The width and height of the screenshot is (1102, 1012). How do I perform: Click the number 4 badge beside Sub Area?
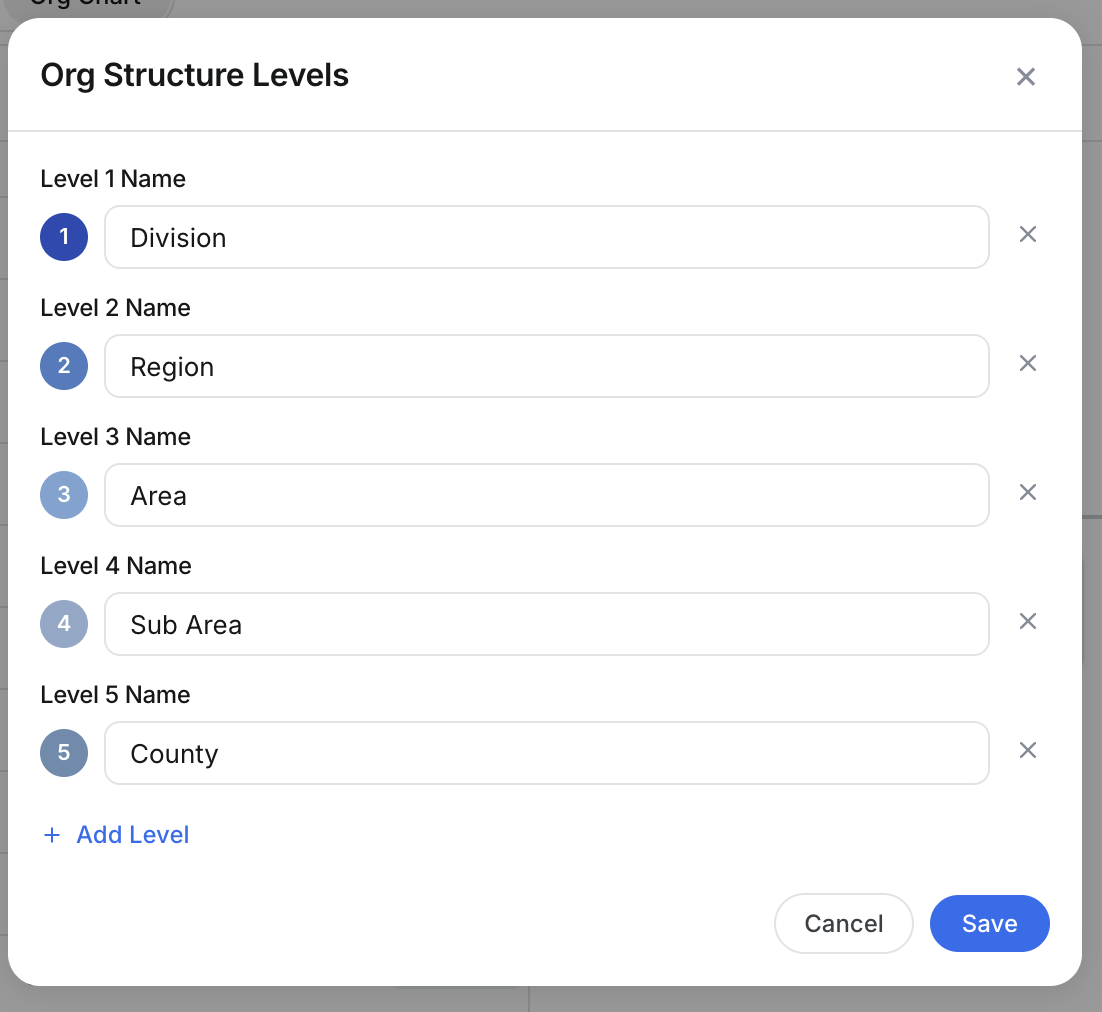pyautogui.click(x=64, y=624)
